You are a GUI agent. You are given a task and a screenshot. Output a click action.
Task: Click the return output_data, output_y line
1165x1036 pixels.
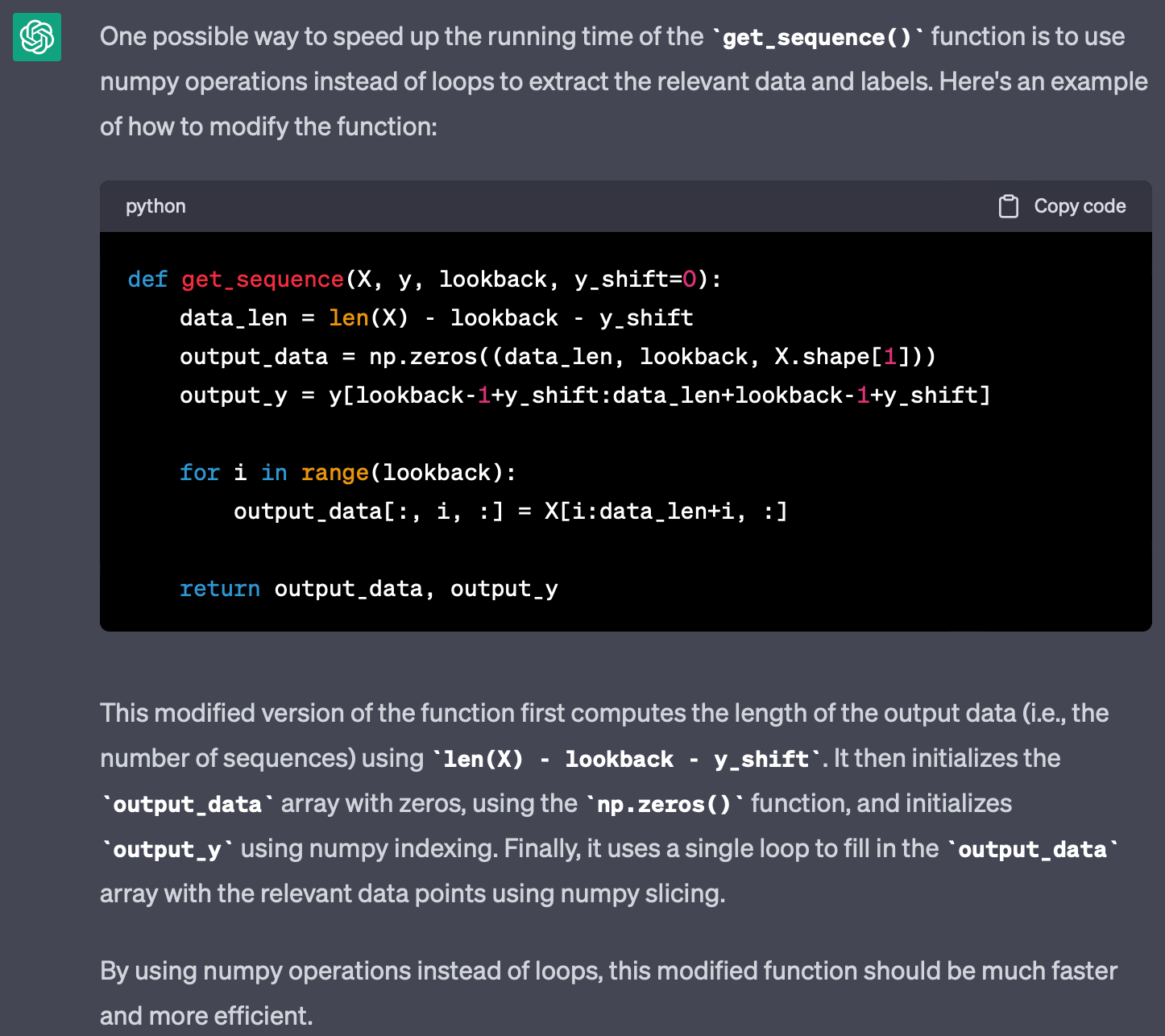click(x=369, y=589)
